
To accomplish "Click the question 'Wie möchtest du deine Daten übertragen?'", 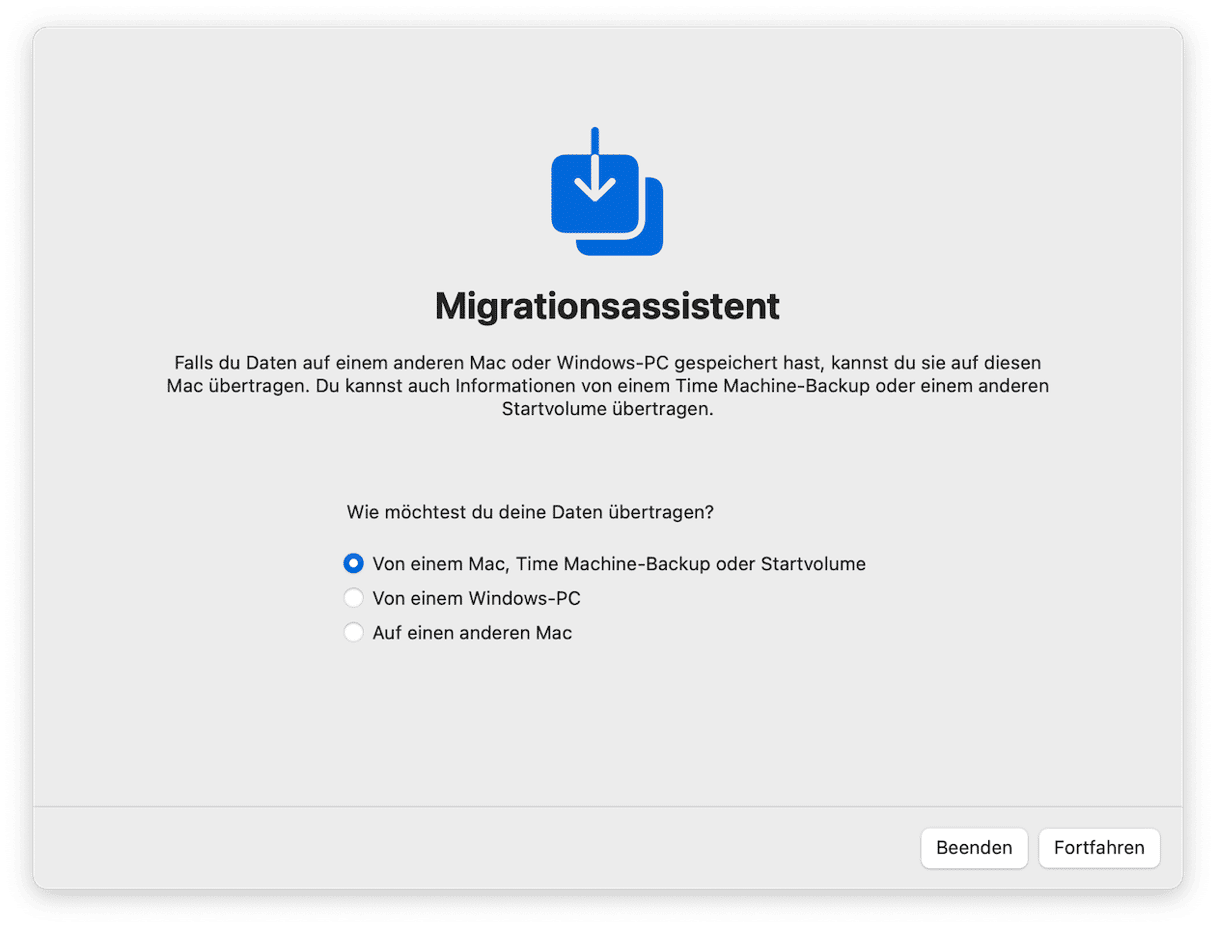I will coord(530,512).
